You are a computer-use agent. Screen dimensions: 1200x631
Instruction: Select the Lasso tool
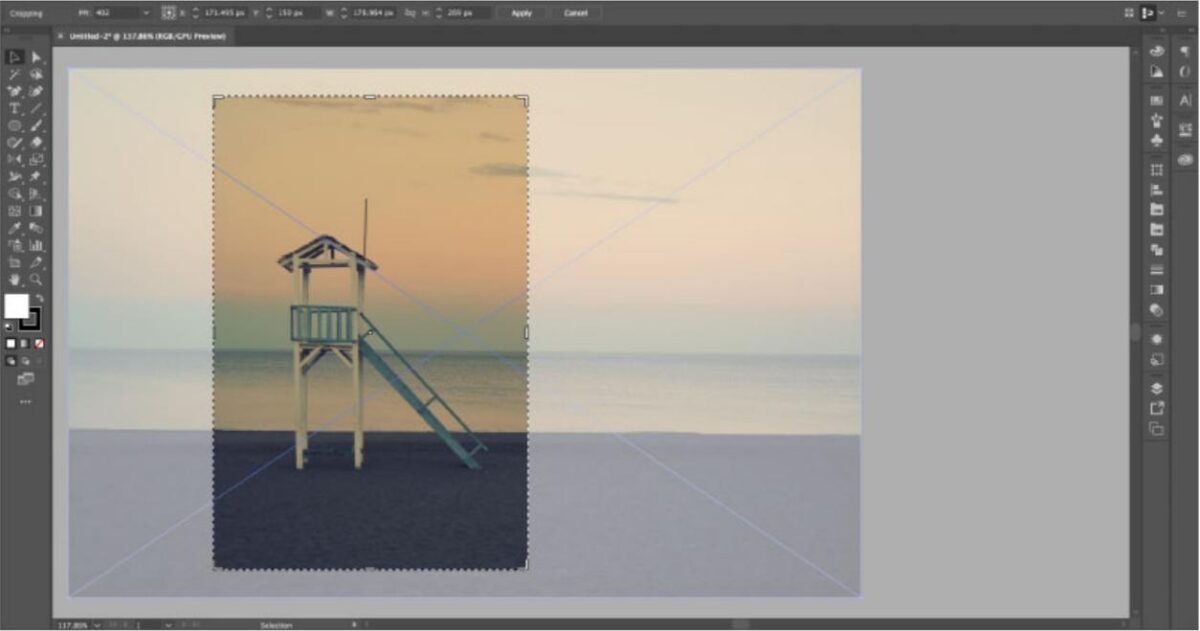click(36, 74)
